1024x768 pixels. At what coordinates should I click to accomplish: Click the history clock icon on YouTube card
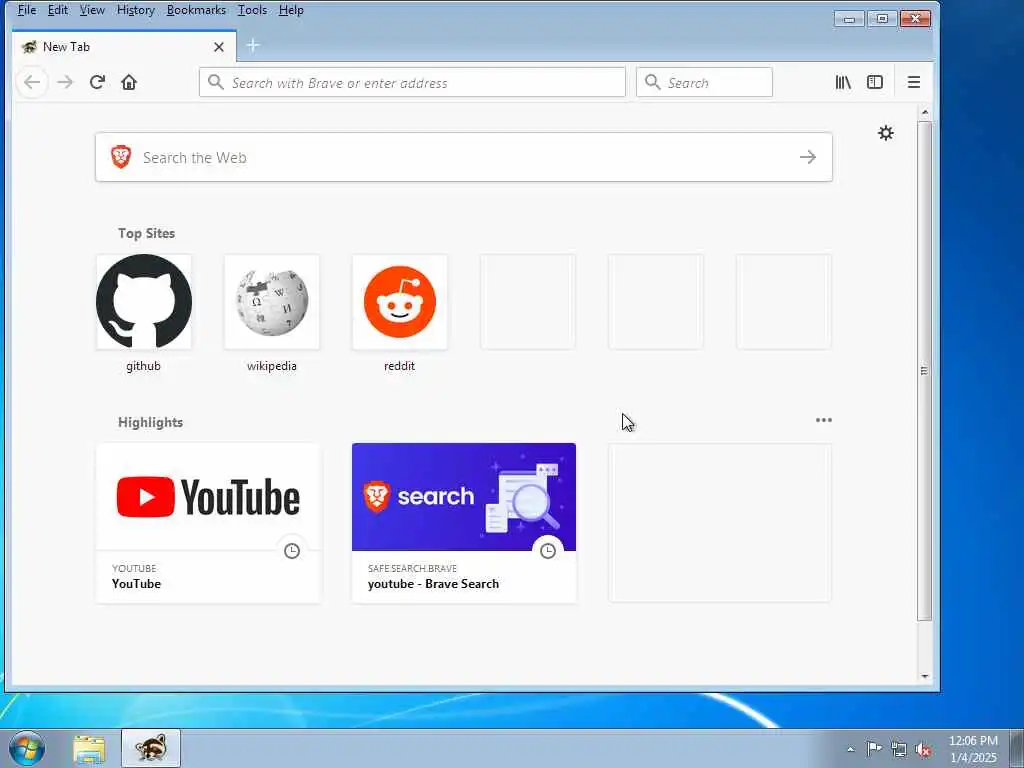point(292,551)
